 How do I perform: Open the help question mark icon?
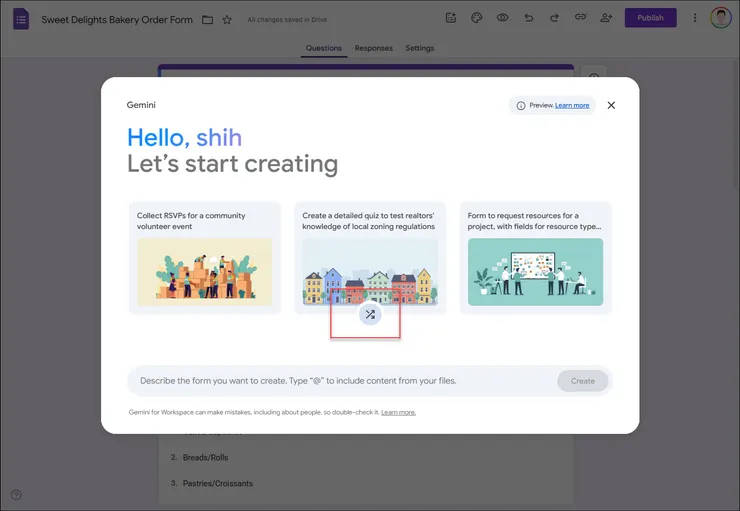[16, 494]
